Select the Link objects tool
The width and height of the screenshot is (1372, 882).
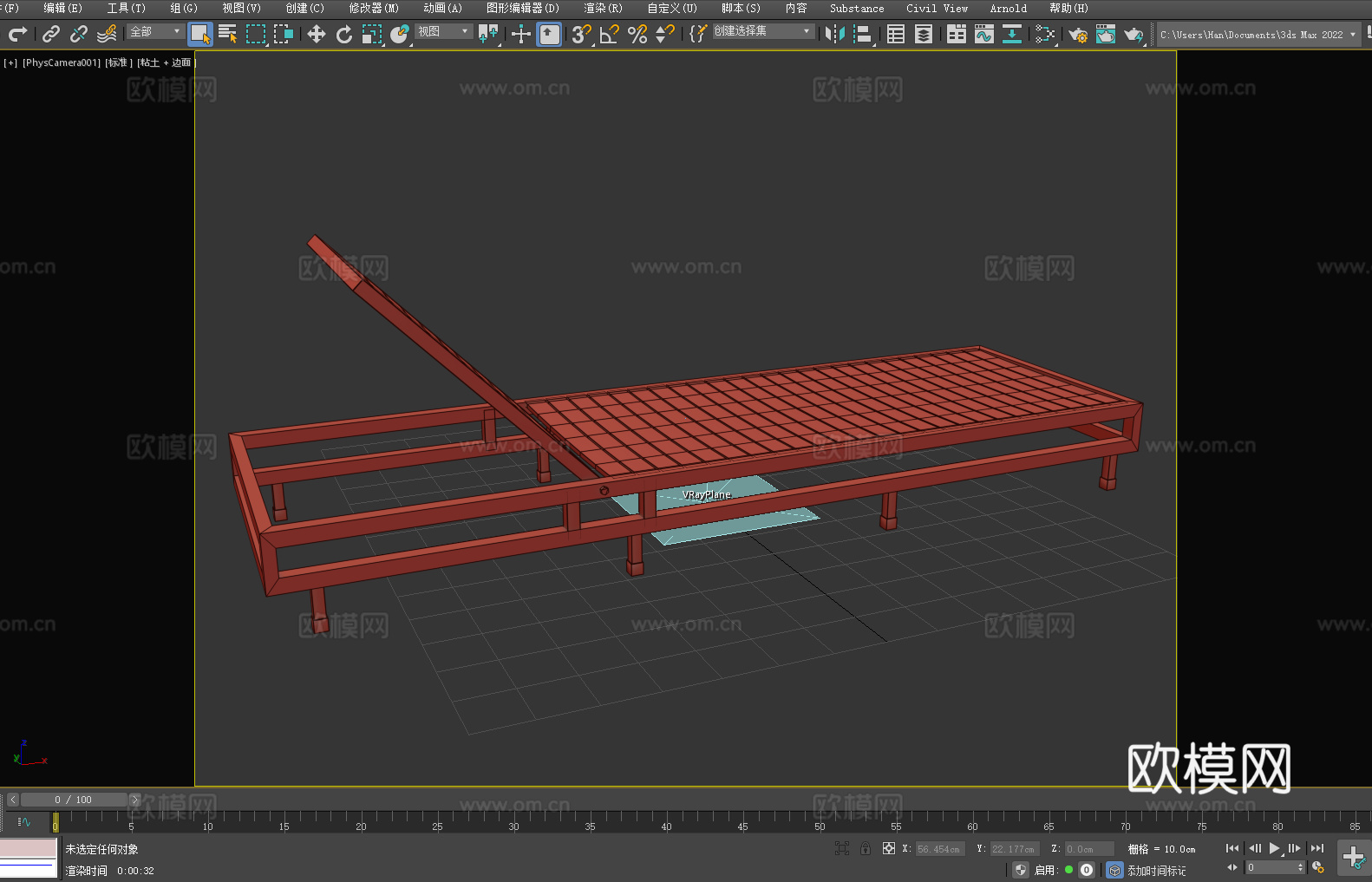click(x=51, y=34)
